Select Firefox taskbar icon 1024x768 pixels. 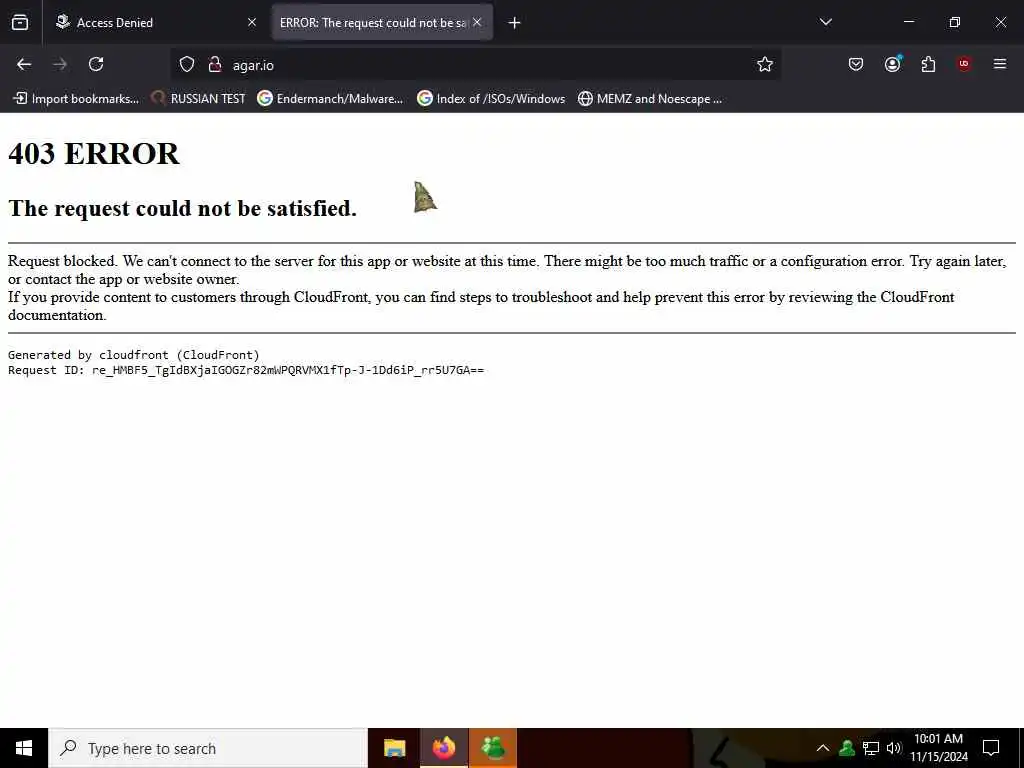tap(444, 748)
